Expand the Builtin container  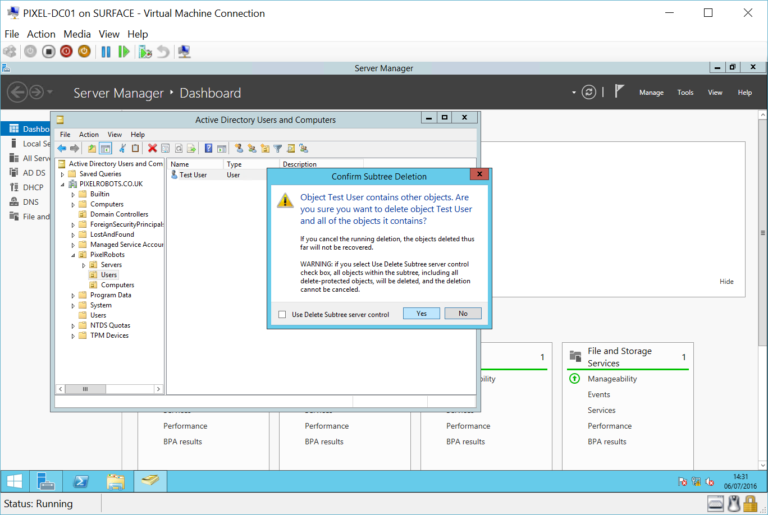pos(73,195)
